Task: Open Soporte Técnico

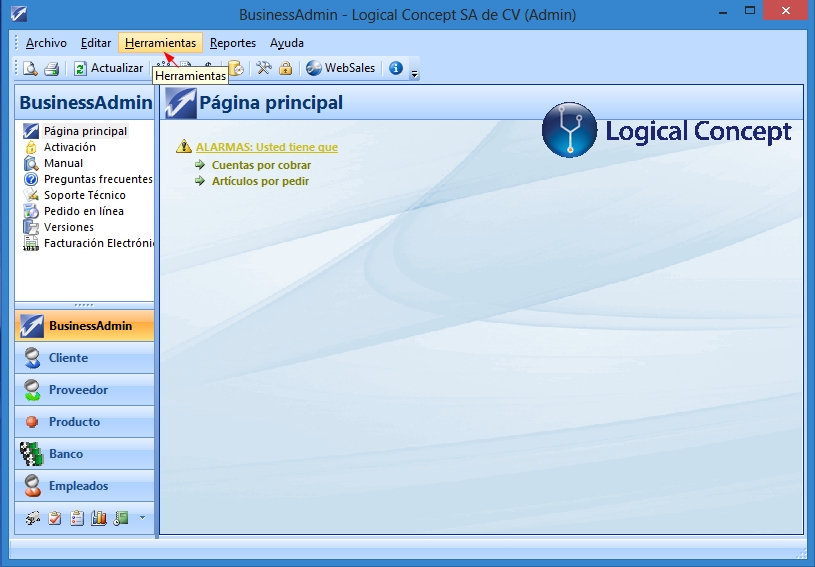Action: pos(85,195)
